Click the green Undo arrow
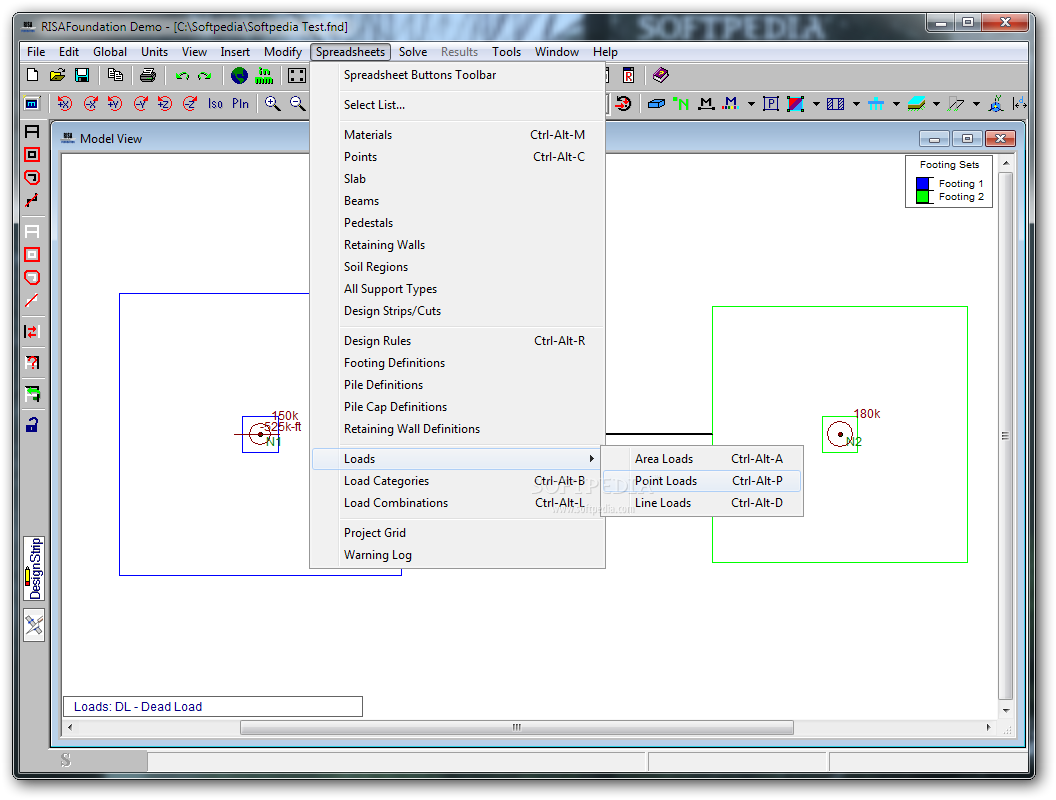 (x=182, y=76)
